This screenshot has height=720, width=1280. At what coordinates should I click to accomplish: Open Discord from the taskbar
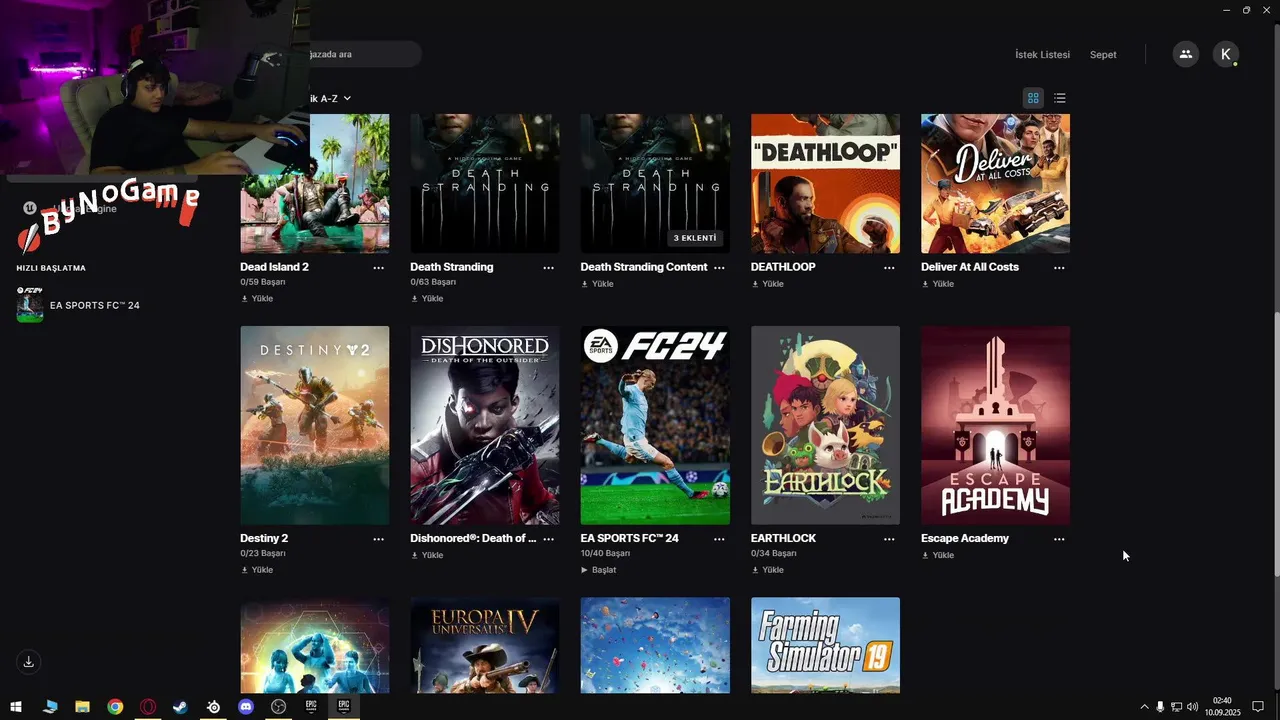246,707
